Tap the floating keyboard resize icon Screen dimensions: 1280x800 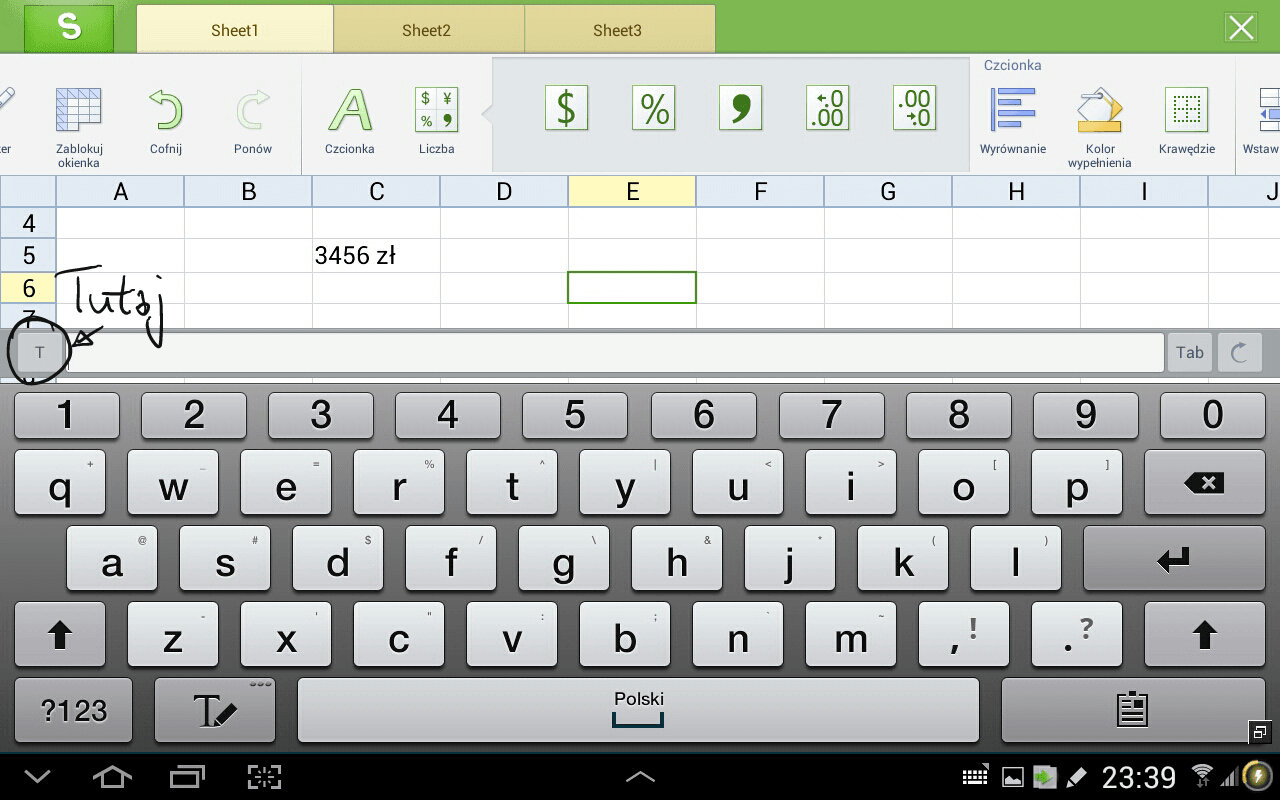click(1258, 733)
